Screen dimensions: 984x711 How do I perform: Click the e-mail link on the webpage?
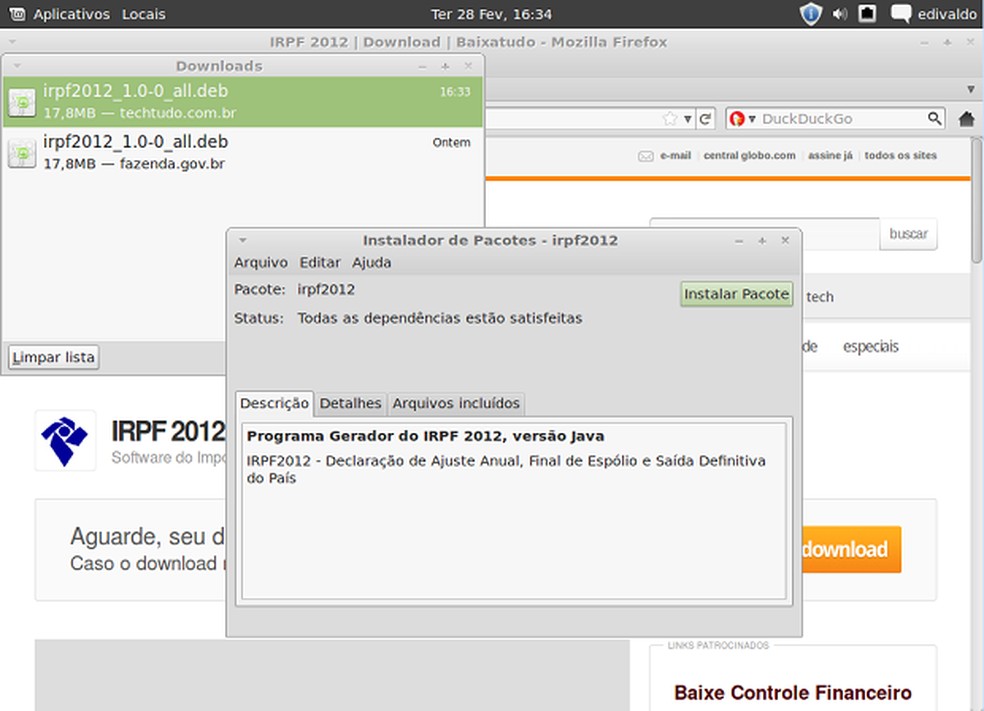coord(675,156)
